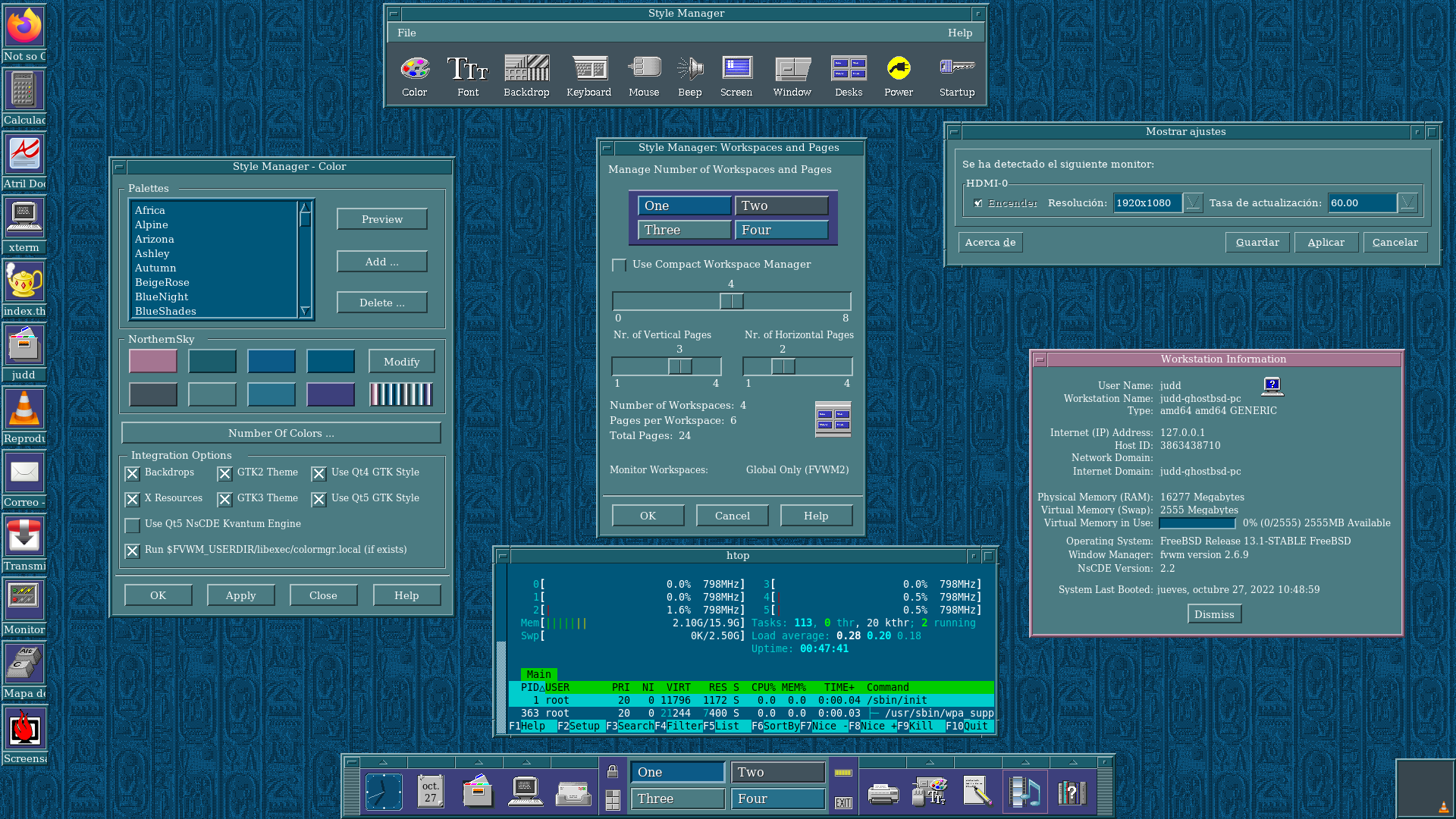Expand the subpanel arrow above the help icon
This screenshot has width=1456, height=819.
(1073, 762)
